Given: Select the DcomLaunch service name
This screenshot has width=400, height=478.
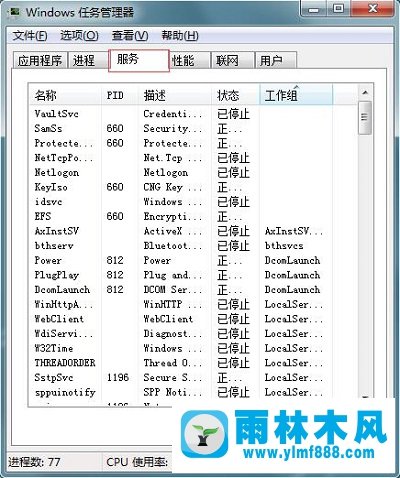Looking at the screenshot, I should (x=62, y=290).
